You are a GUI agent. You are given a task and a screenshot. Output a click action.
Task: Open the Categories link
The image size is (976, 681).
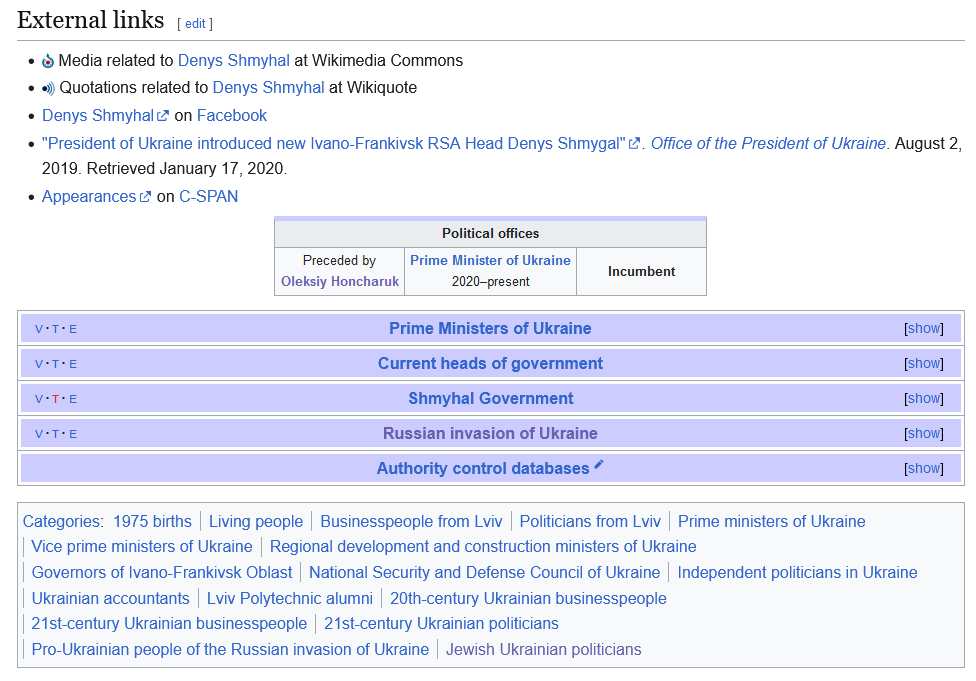coord(62,521)
